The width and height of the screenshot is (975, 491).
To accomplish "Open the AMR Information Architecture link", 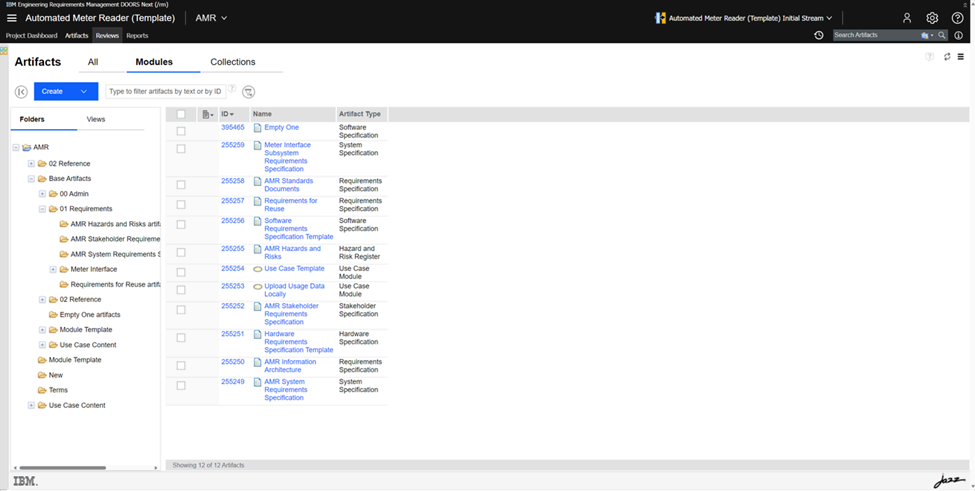I will (290, 366).
